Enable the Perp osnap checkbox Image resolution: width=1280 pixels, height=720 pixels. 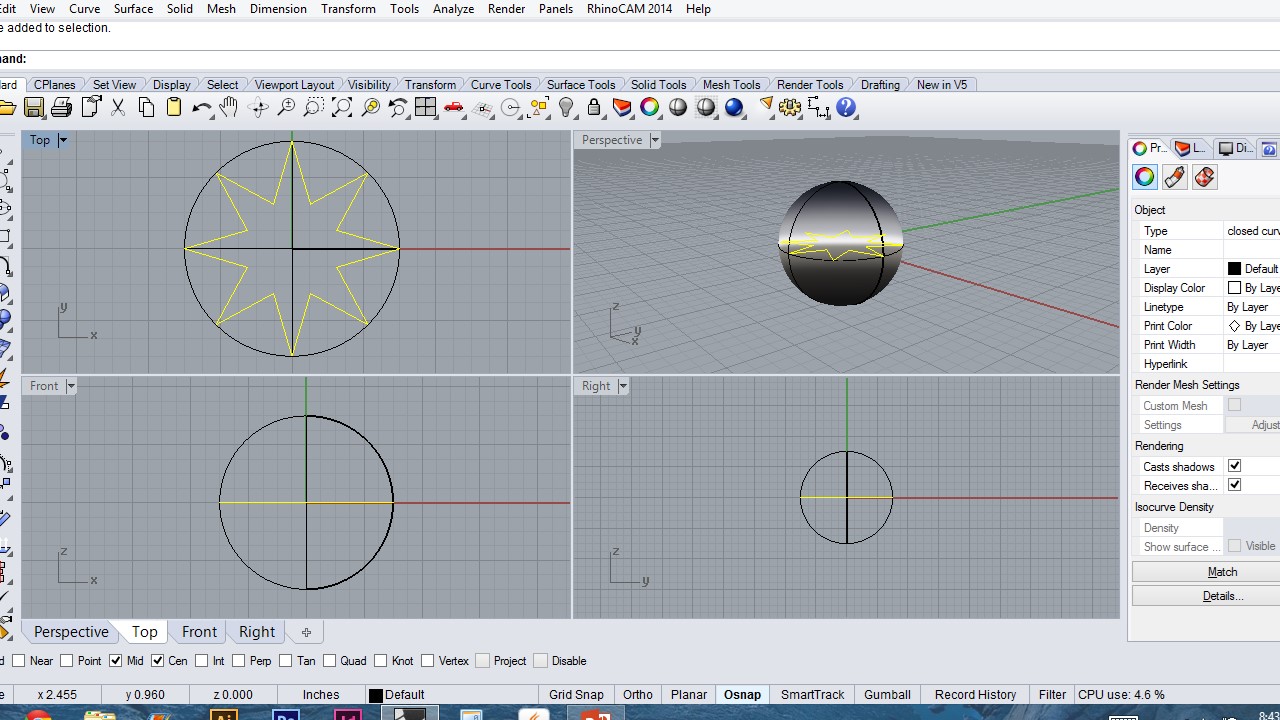coord(238,661)
